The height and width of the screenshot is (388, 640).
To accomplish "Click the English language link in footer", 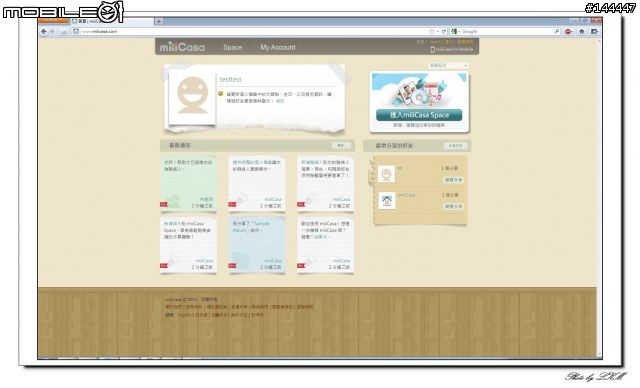I will pyautogui.click(x=184, y=315).
